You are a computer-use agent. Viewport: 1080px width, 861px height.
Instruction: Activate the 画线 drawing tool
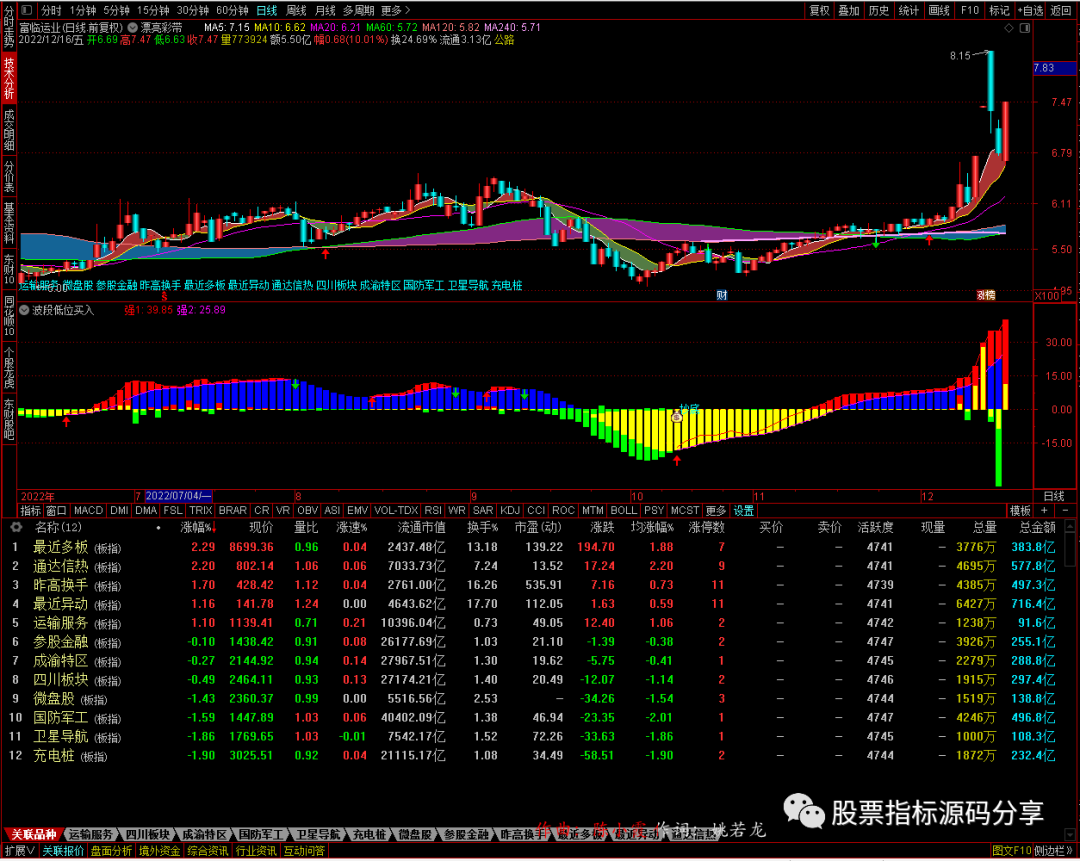tap(939, 10)
